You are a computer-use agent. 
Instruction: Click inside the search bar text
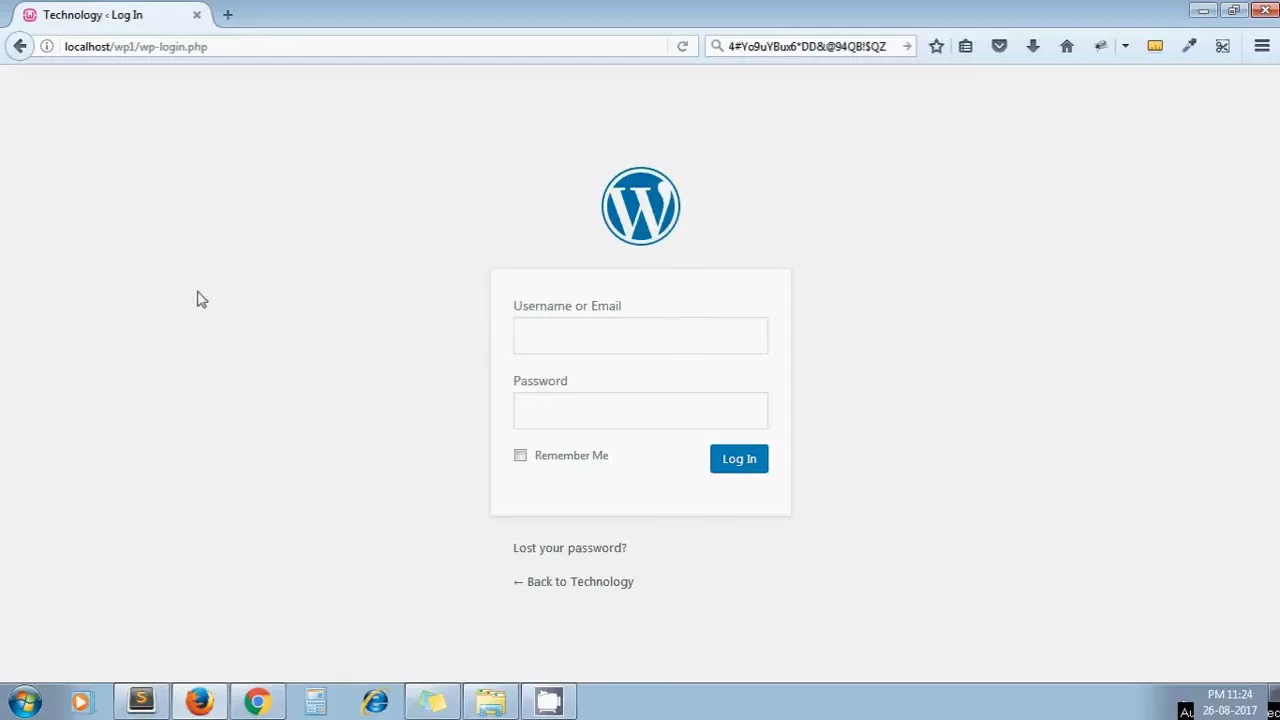(806, 46)
